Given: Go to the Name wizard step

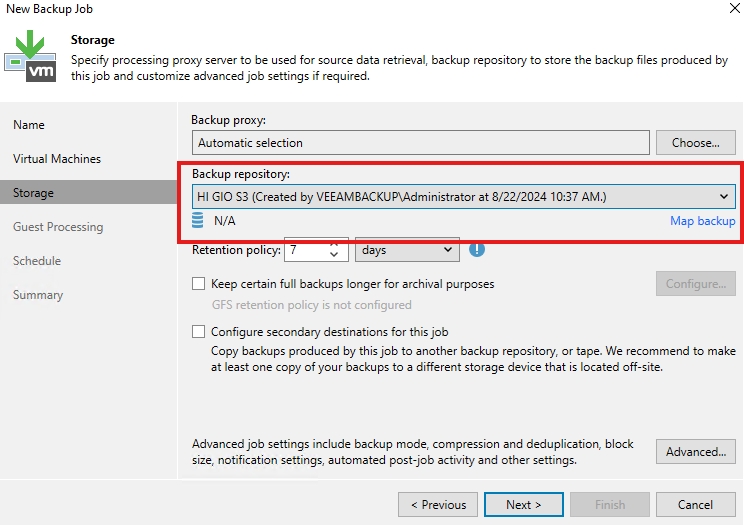Looking at the screenshot, I should (29, 125).
